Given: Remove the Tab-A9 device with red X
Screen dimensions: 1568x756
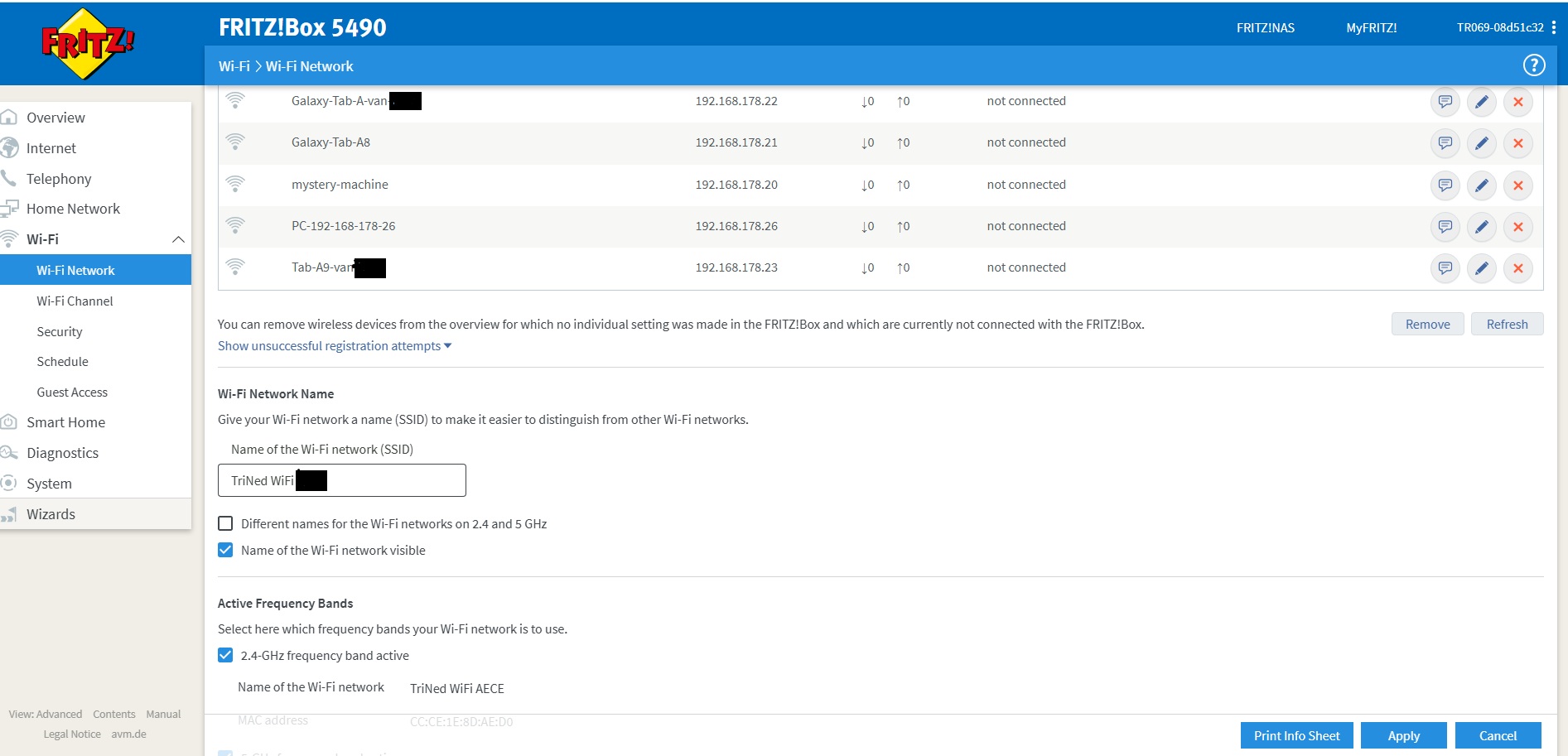Looking at the screenshot, I should tap(1517, 268).
